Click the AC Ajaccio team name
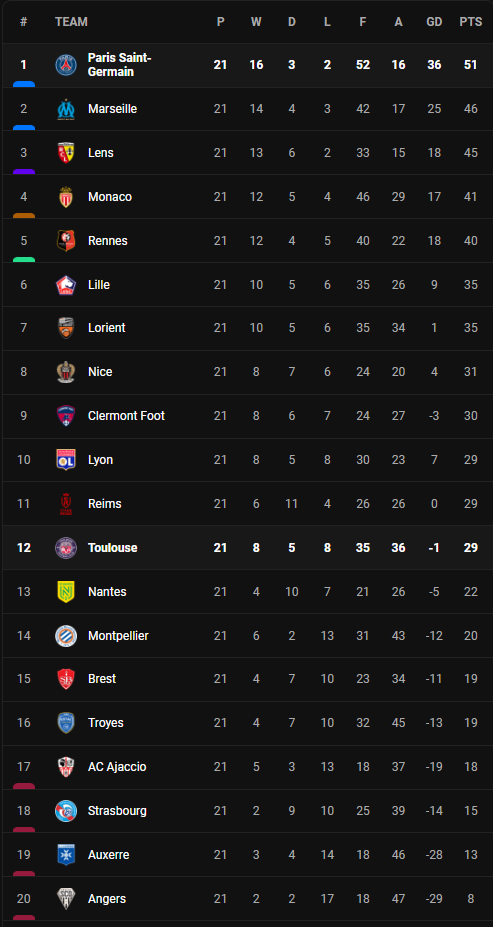The width and height of the screenshot is (493, 927). coord(117,767)
